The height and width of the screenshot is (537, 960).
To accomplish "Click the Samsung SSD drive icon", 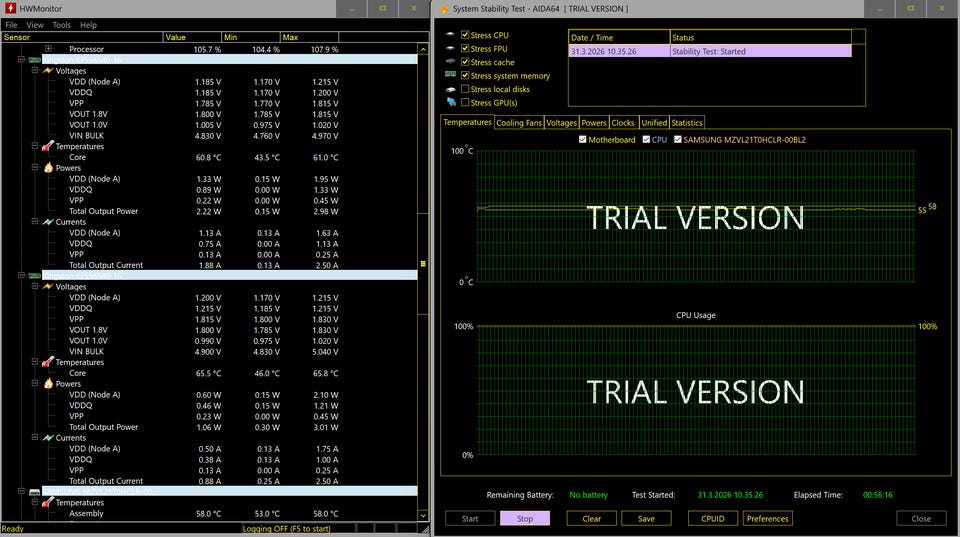I will coord(34,492).
